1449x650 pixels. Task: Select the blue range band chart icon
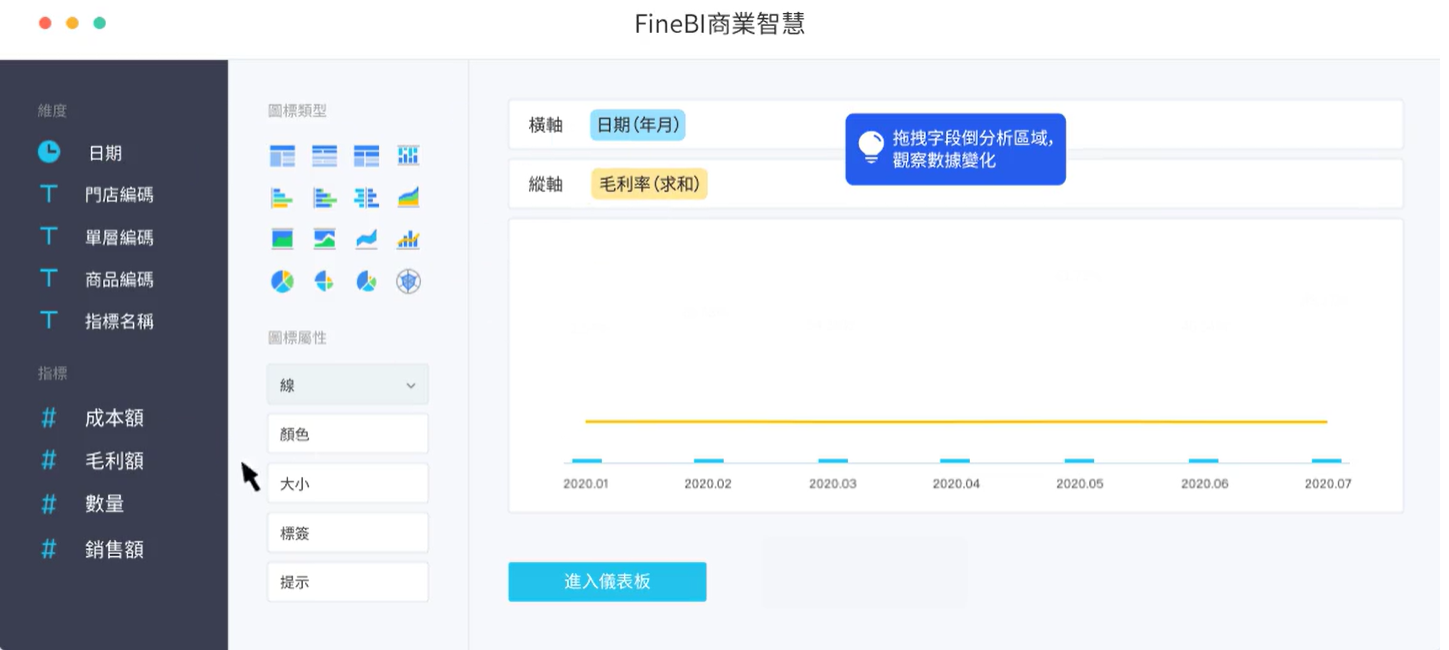(366, 239)
